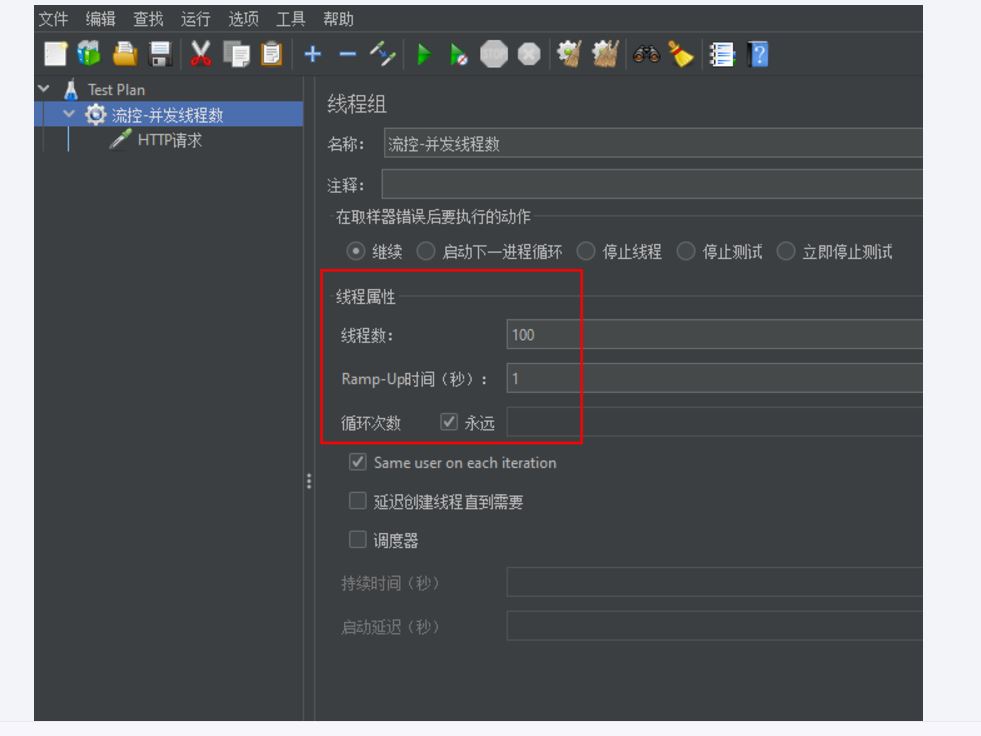This screenshot has height=736, width=981.
Task: Click the thread group gear icon in tree
Action: pos(96,115)
